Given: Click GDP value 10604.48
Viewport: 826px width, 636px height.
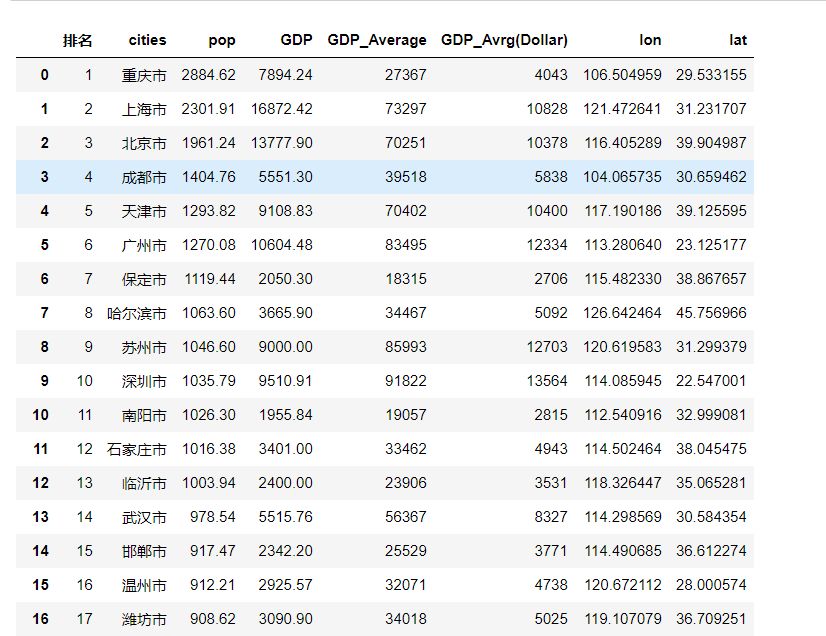Looking at the screenshot, I should click(x=282, y=245).
